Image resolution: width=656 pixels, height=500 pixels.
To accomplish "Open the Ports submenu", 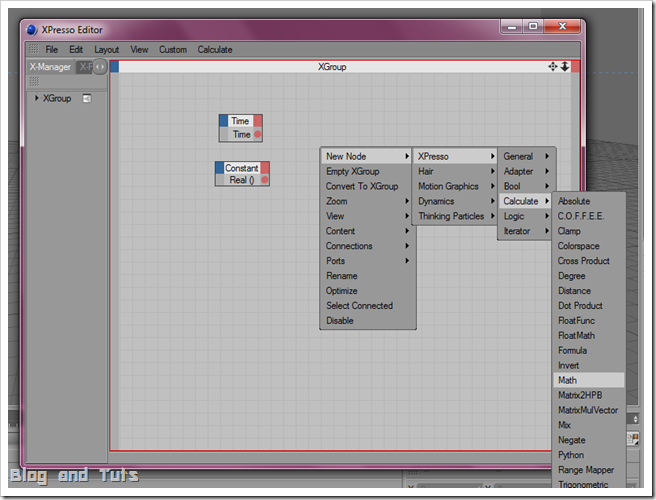I will pos(367,261).
